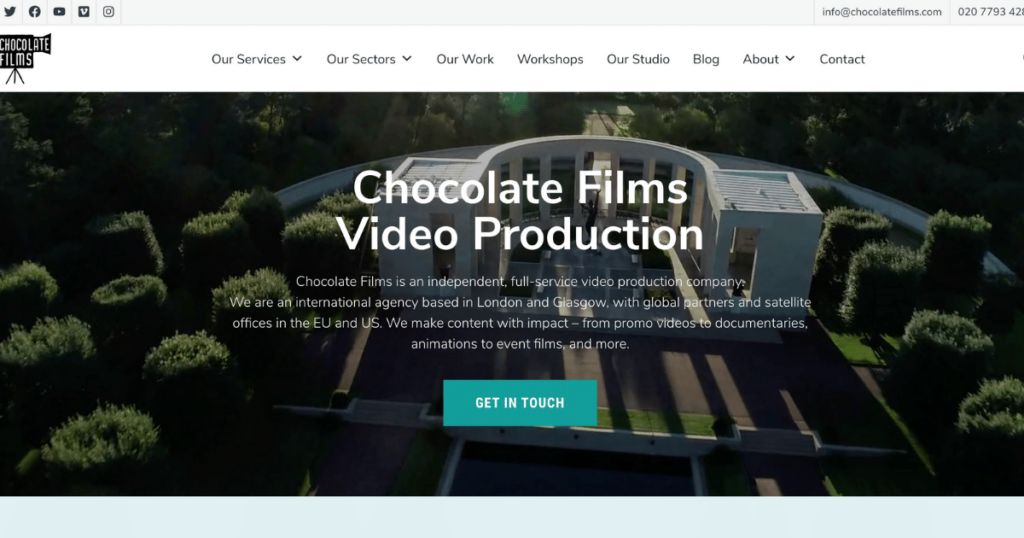
Task: Email info@chocolatefilms.com link
Action: [882, 12]
